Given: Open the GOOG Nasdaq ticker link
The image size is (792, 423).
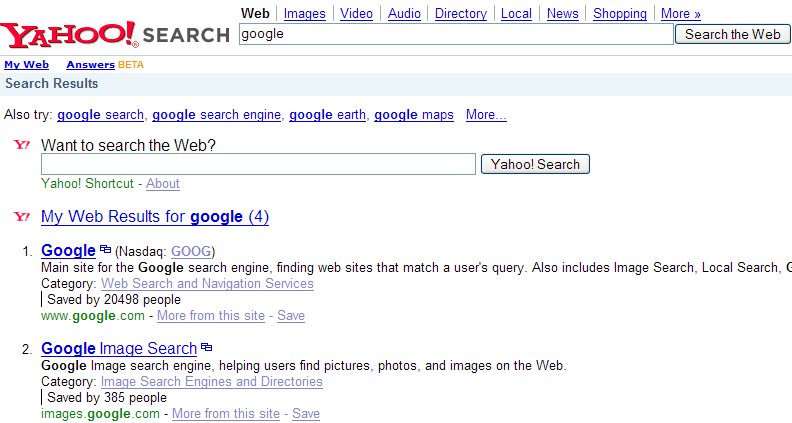Looking at the screenshot, I should click(191, 251).
